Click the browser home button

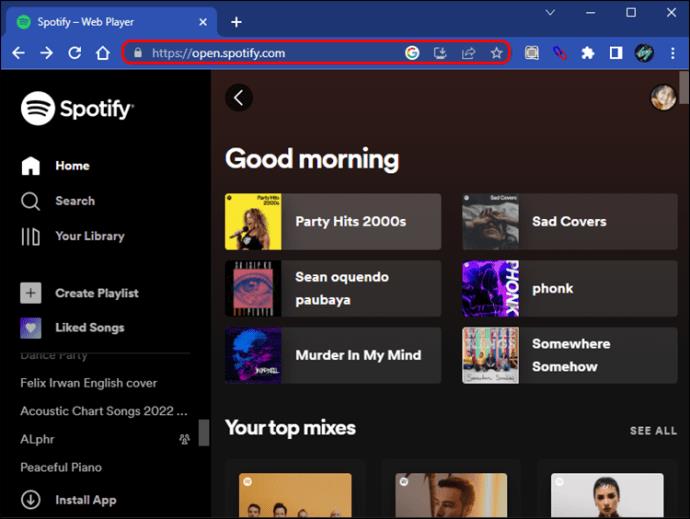coord(103,53)
